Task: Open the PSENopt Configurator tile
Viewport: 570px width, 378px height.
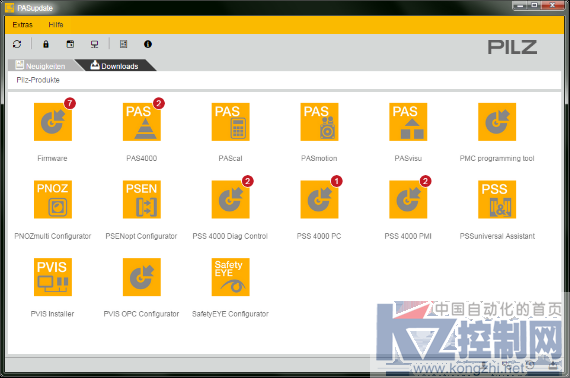Action: tap(142, 199)
